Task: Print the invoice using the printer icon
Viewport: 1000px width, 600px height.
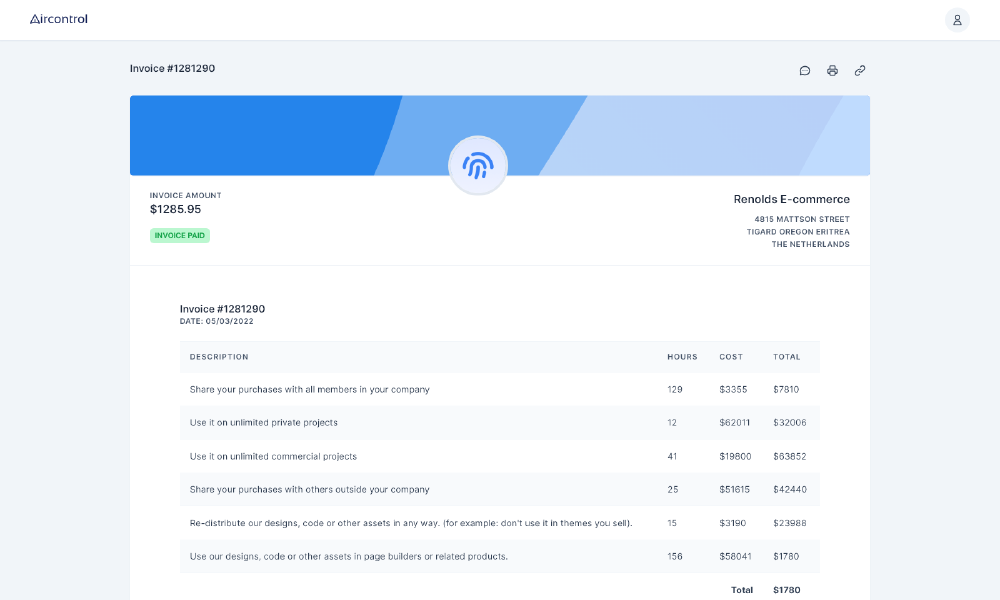Action: pos(832,70)
